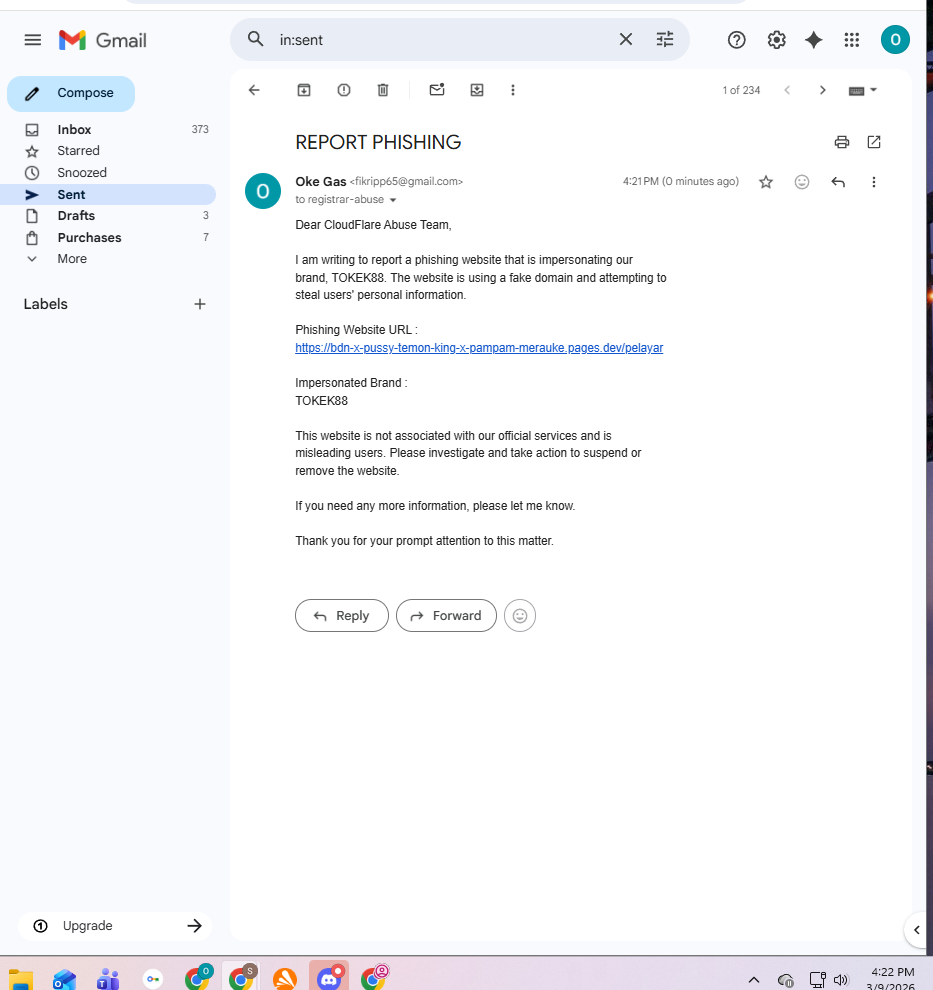Click the search magnifier icon
The height and width of the screenshot is (990, 933).
[256, 39]
